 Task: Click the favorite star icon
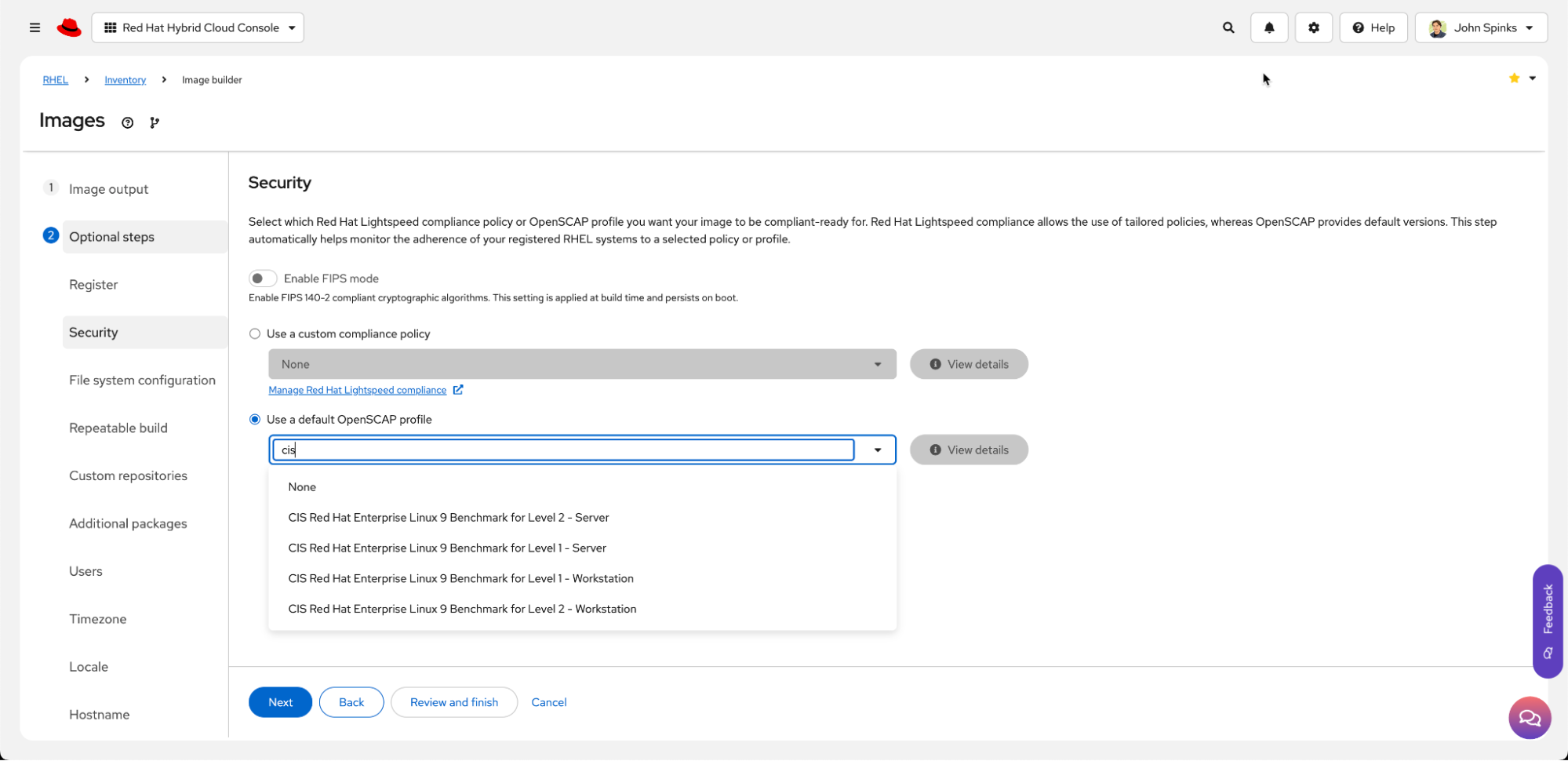tap(1514, 78)
